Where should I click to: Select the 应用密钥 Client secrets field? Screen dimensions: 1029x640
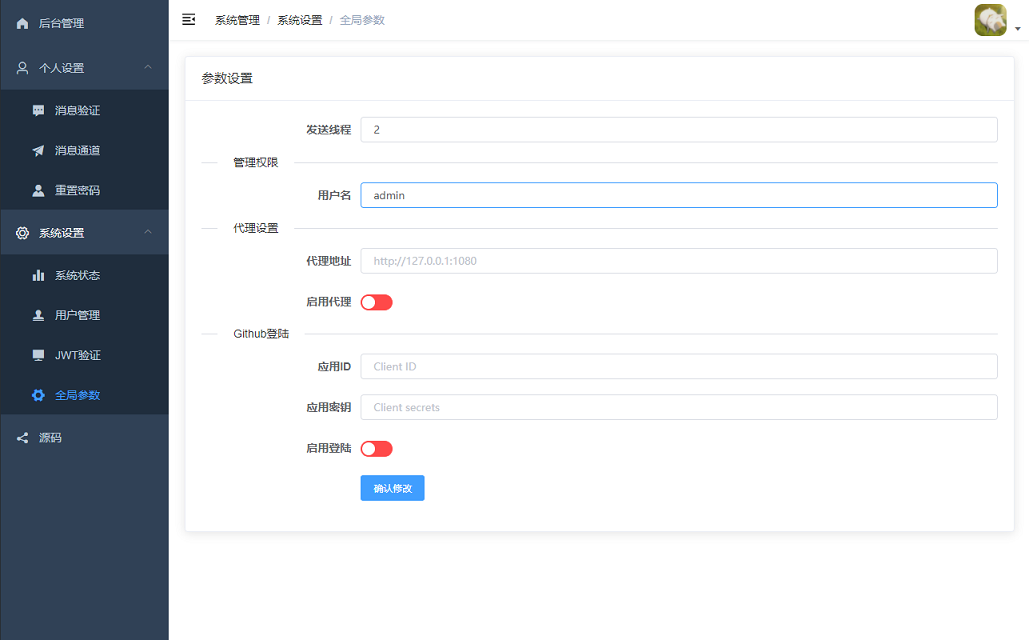678,407
